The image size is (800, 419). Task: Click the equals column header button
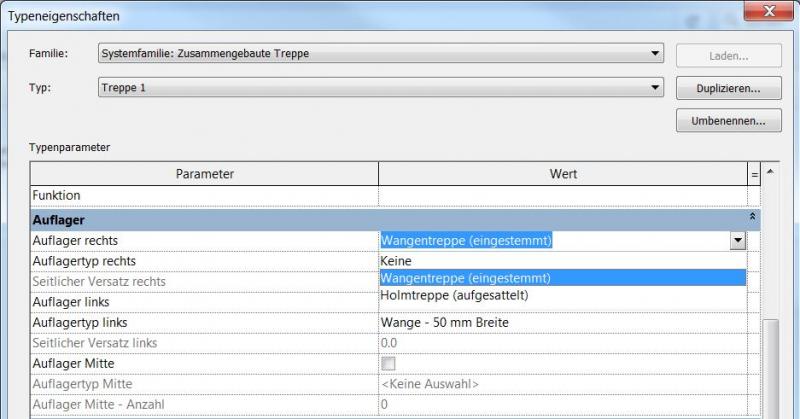coord(754,174)
